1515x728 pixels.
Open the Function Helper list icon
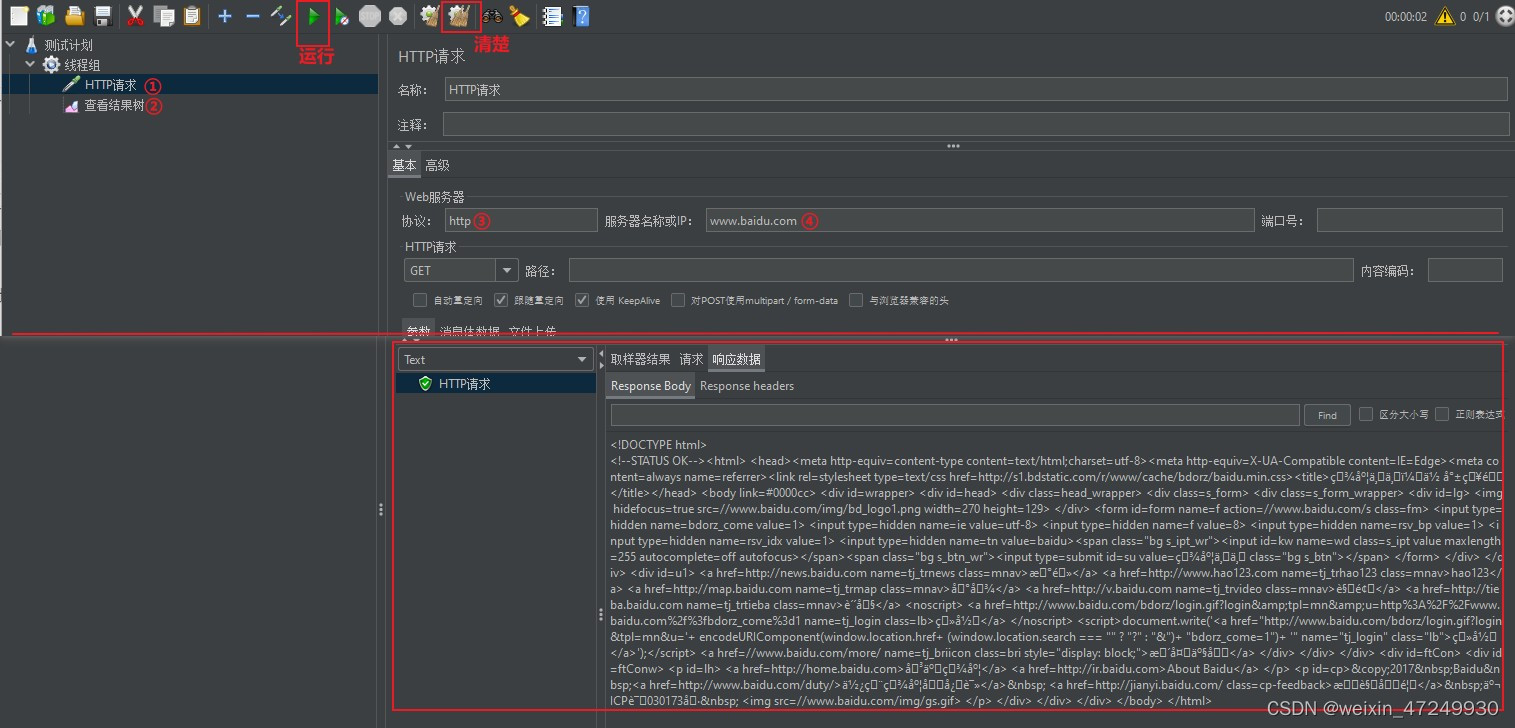point(552,16)
